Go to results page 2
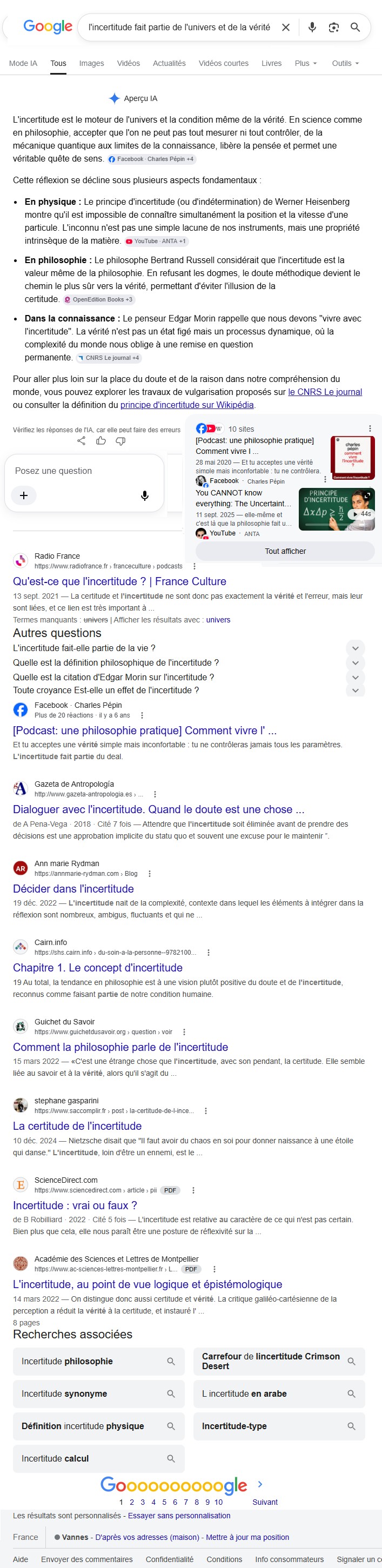382x1568 pixels. point(132,1502)
